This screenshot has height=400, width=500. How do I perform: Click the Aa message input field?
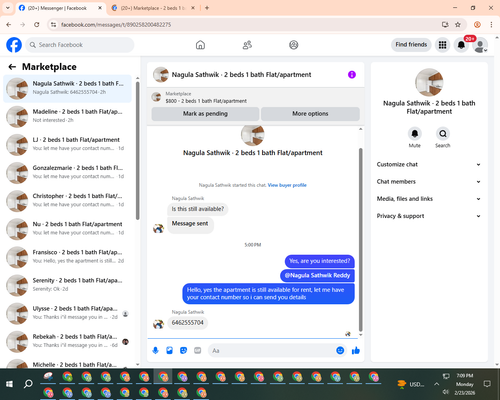pyautogui.click(x=271, y=350)
